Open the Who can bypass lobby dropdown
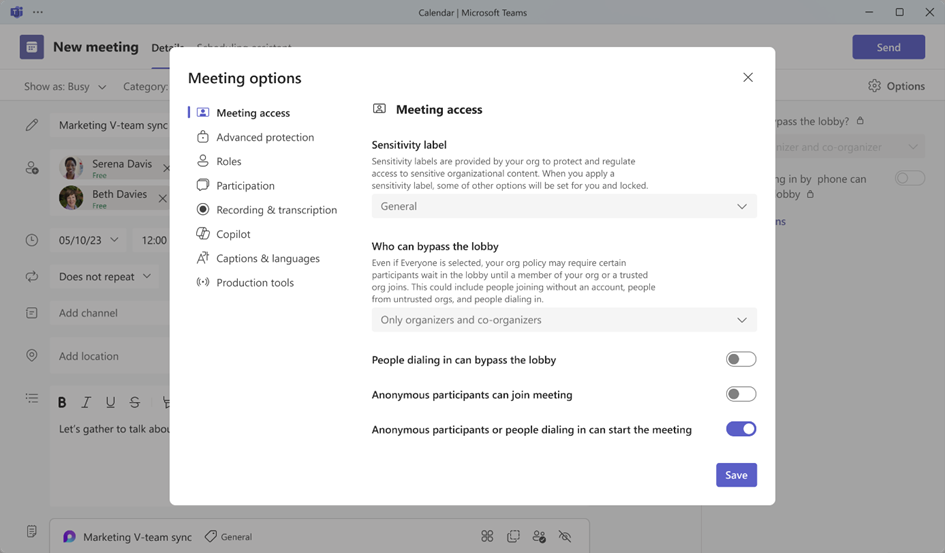 pos(564,320)
